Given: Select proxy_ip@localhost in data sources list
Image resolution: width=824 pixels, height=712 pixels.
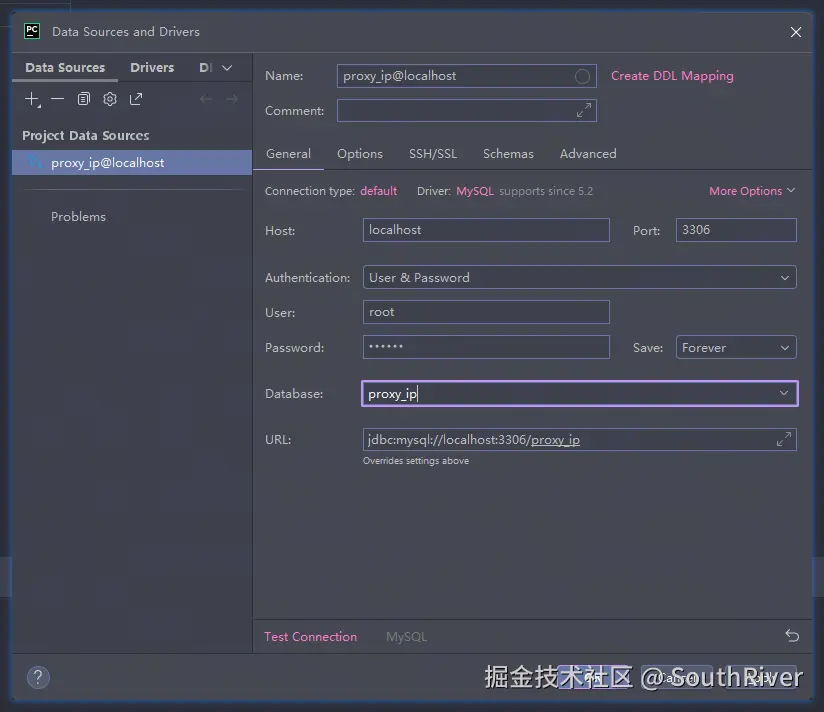Looking at the screenshot, I should pos(108,163).
